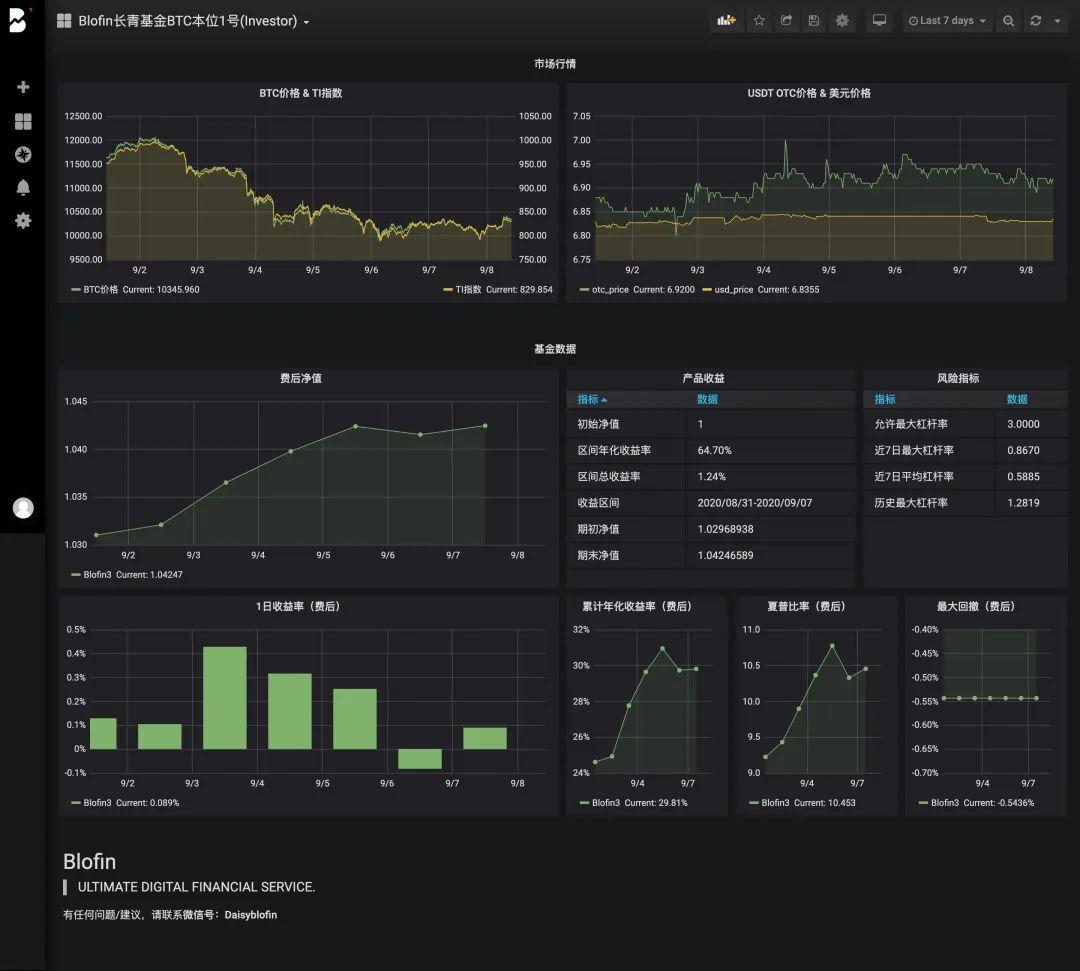This screenshot has height=971, width=1080.
Task: Expand the dashboard title dropdown
Action: pos(306,22)
